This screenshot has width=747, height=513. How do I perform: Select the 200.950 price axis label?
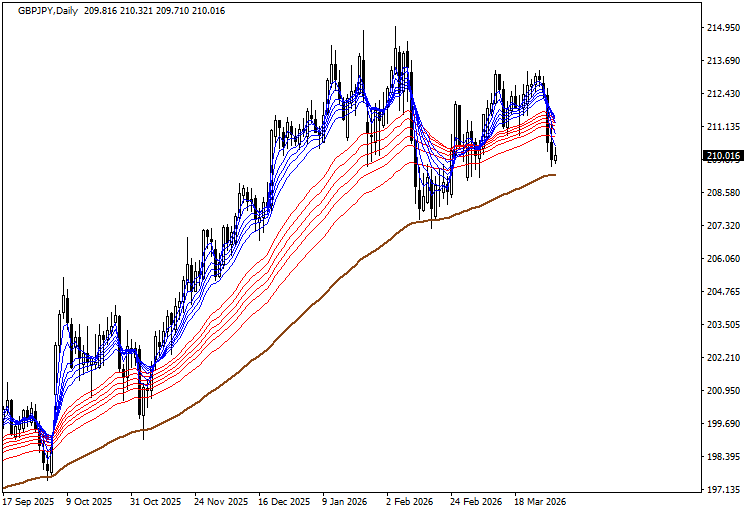(722, 391)
